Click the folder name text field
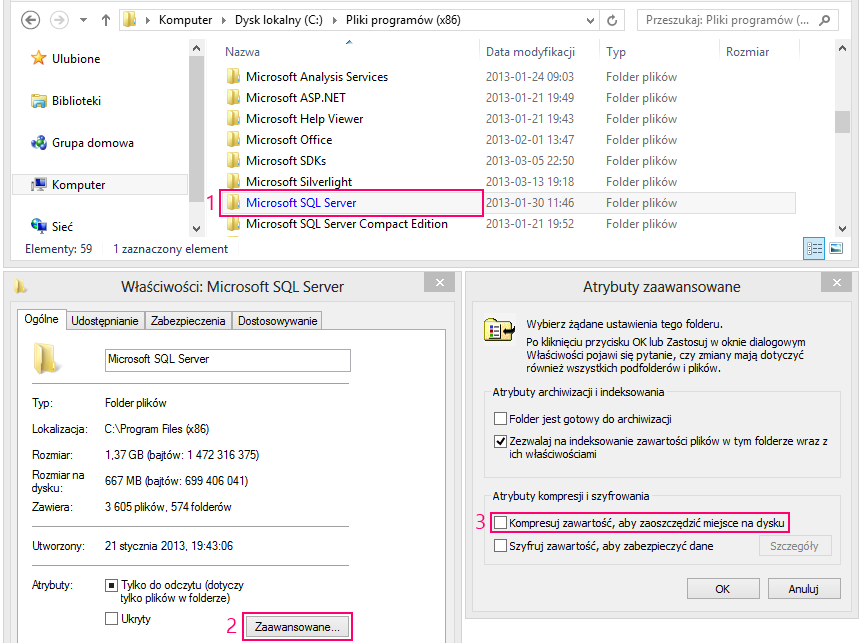The image size is (861, 643). [x=227, y=360]
